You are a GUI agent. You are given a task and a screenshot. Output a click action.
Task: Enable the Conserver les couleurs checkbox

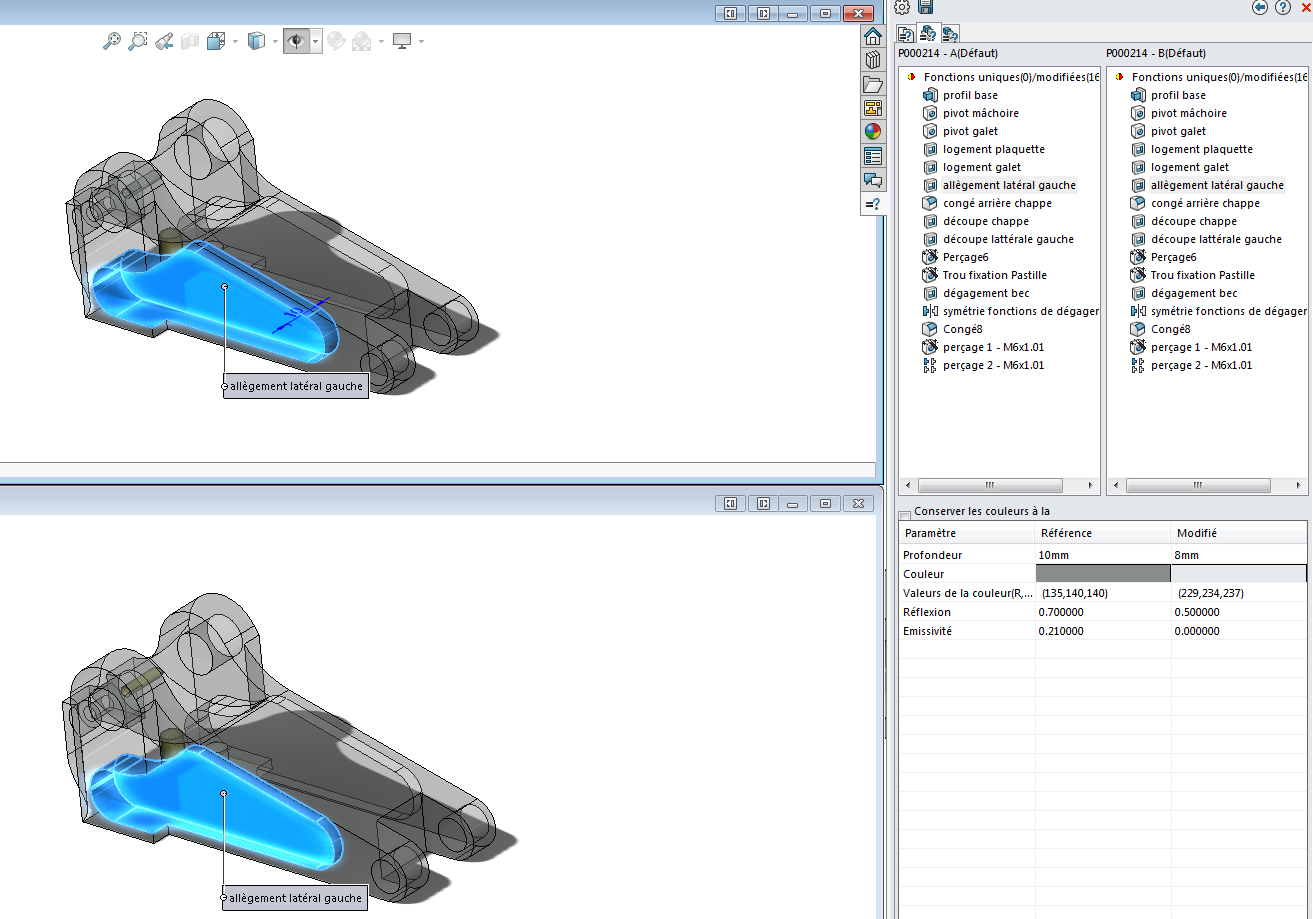tap(905, 514)
